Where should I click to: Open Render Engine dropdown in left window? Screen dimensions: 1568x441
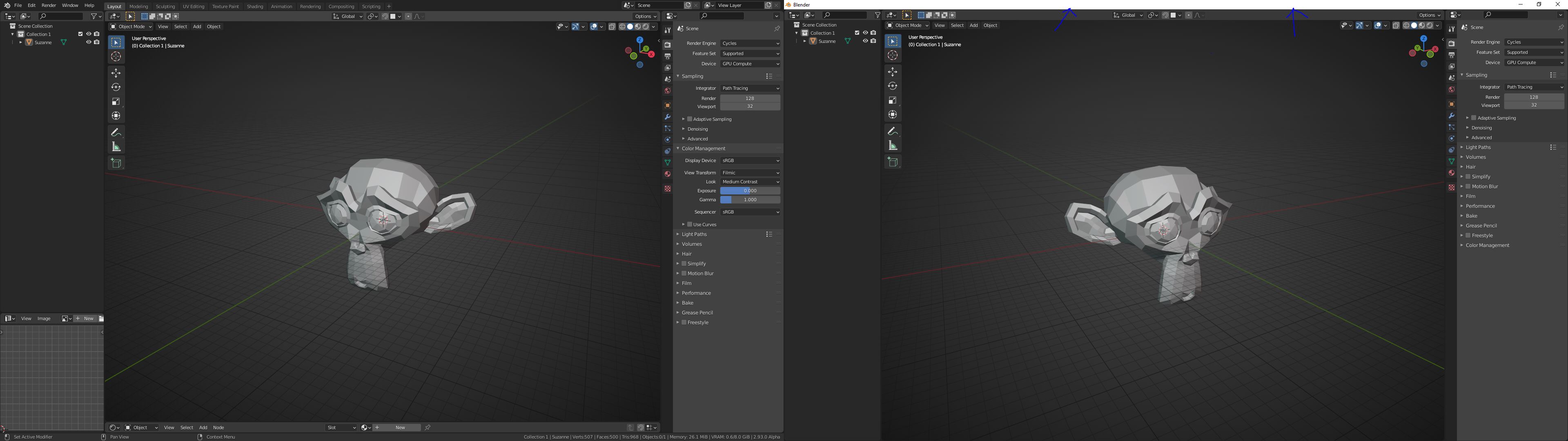click(750, 44)
